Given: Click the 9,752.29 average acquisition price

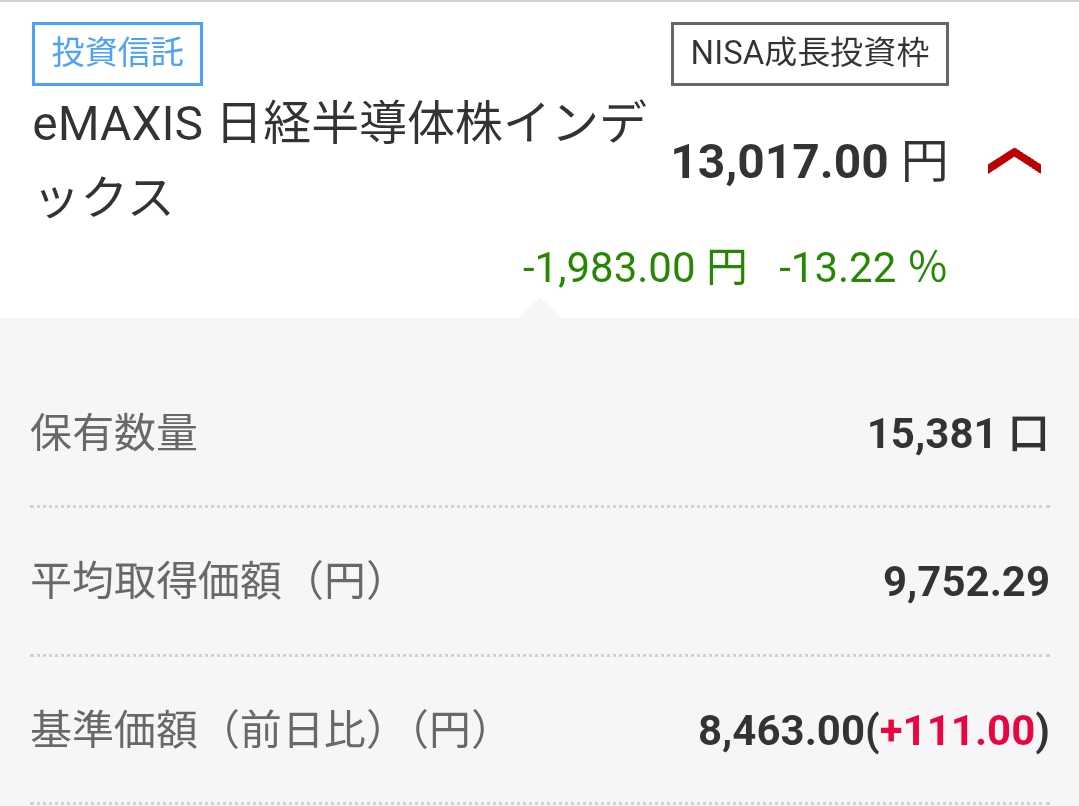Looking at the screenshot, I should tap(966, 582).
